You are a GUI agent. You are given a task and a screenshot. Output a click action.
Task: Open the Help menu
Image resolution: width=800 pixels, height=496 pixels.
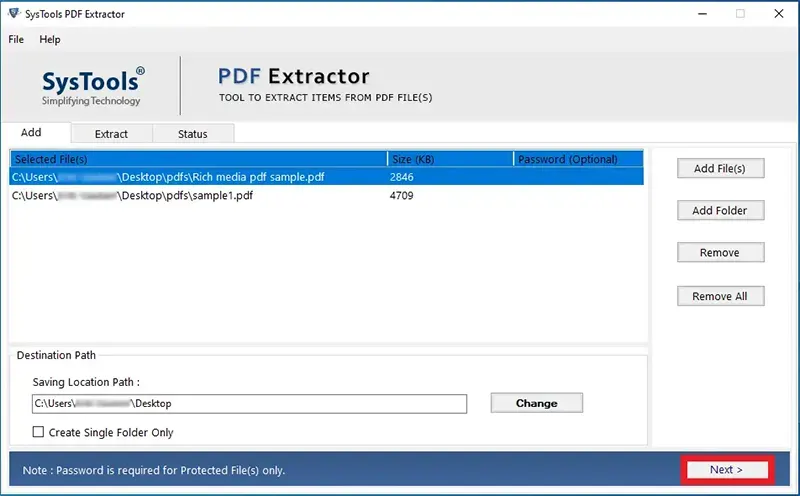point(49,39)
